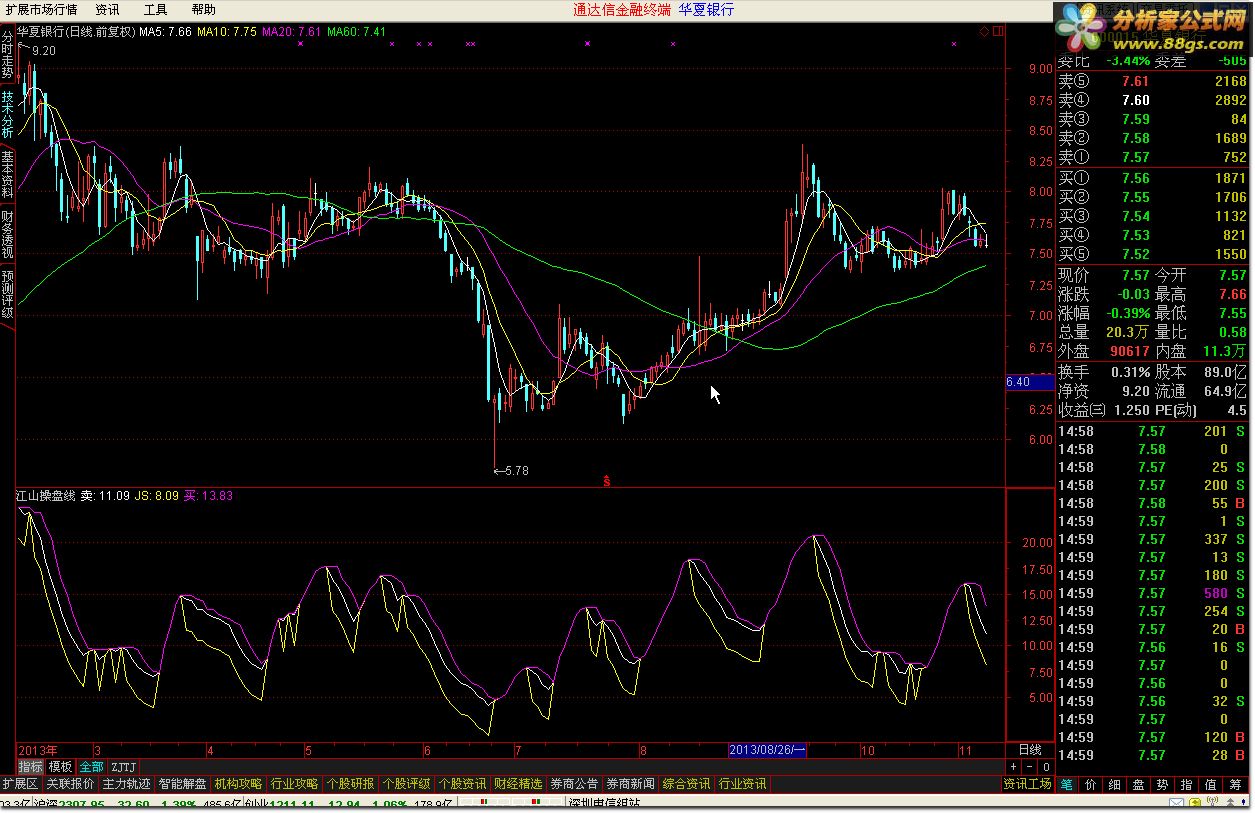The width and height of the screenshot is (1255, 813).
Task: Click the 江山操盘线 indicator name
Action: tap(46, 495)
